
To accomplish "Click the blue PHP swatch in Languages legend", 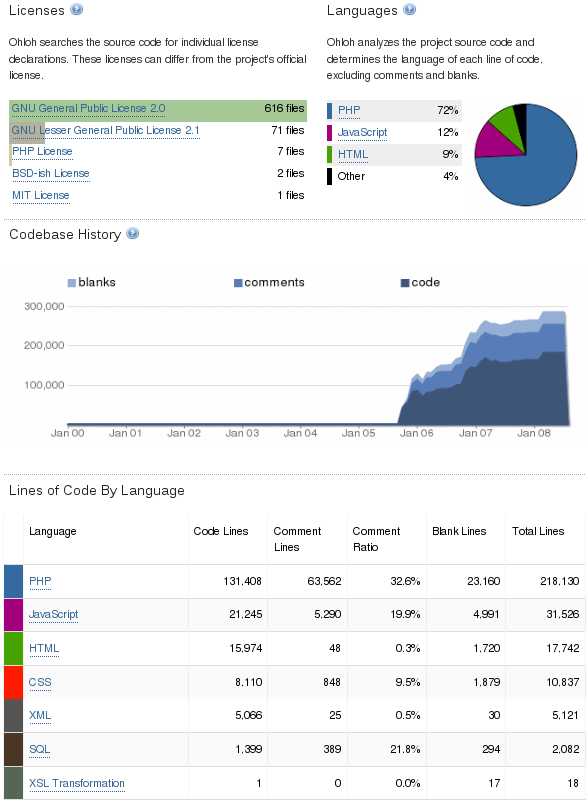I will [x=329, y=111].
